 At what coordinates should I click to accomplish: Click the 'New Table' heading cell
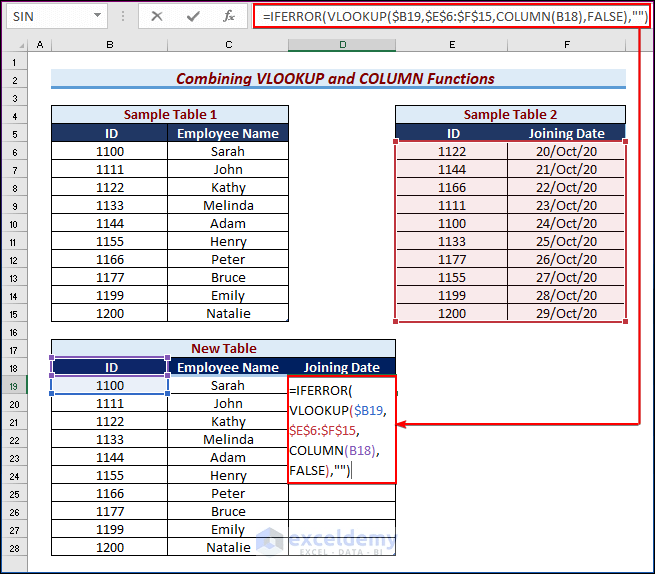pyautogui.click(x=223, y=348)
